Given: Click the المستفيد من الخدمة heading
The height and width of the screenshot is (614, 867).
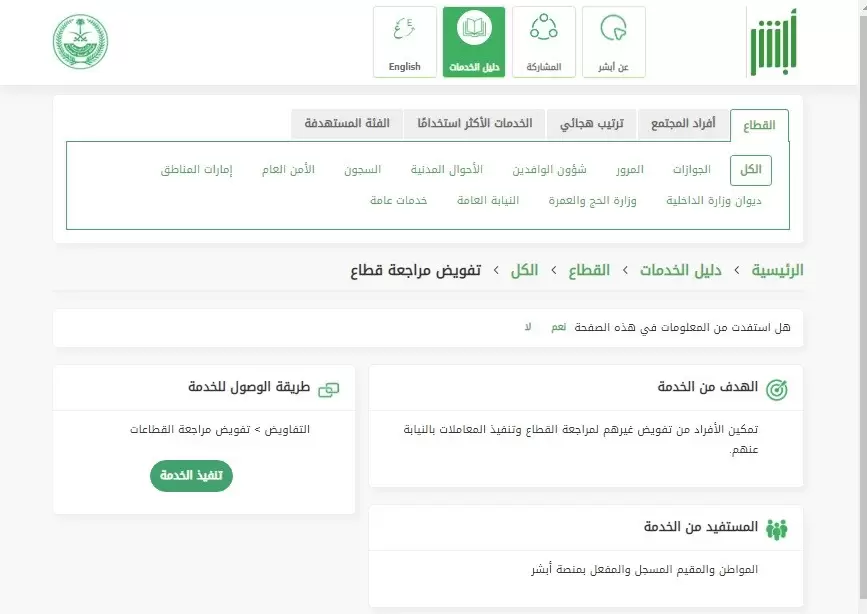Looking at the screenshot, I should (x=701, y=527).
